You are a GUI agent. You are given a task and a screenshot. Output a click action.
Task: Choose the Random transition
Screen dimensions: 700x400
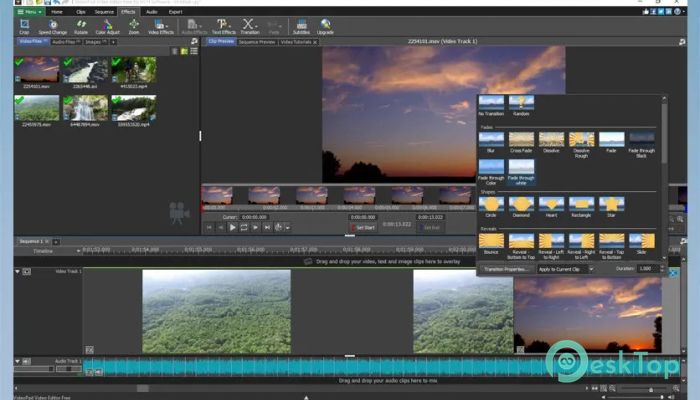pyautogui.click(x=521, y=106)
